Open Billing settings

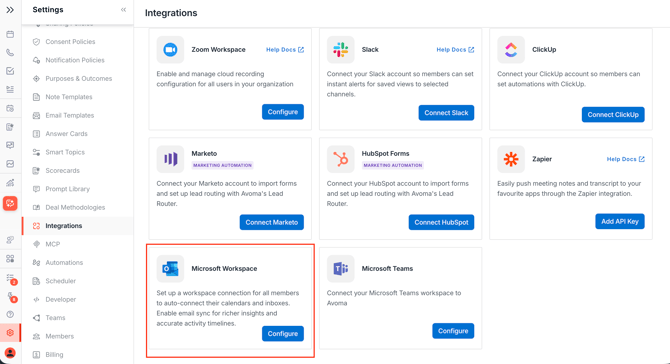click(x=54, y=354)
